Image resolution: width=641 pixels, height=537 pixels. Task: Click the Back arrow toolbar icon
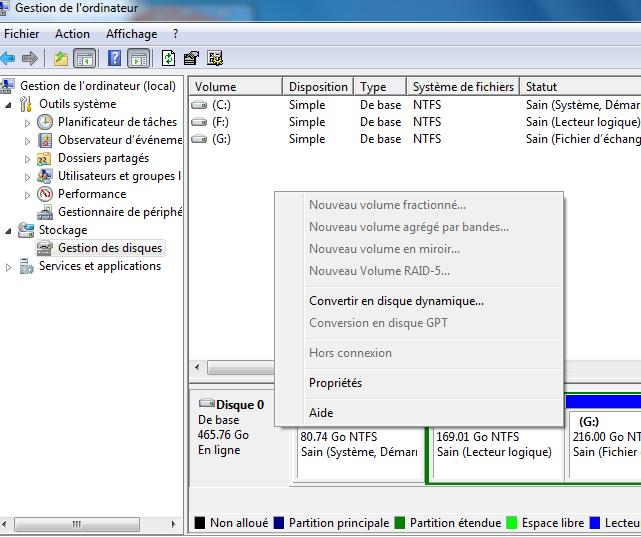8,58
